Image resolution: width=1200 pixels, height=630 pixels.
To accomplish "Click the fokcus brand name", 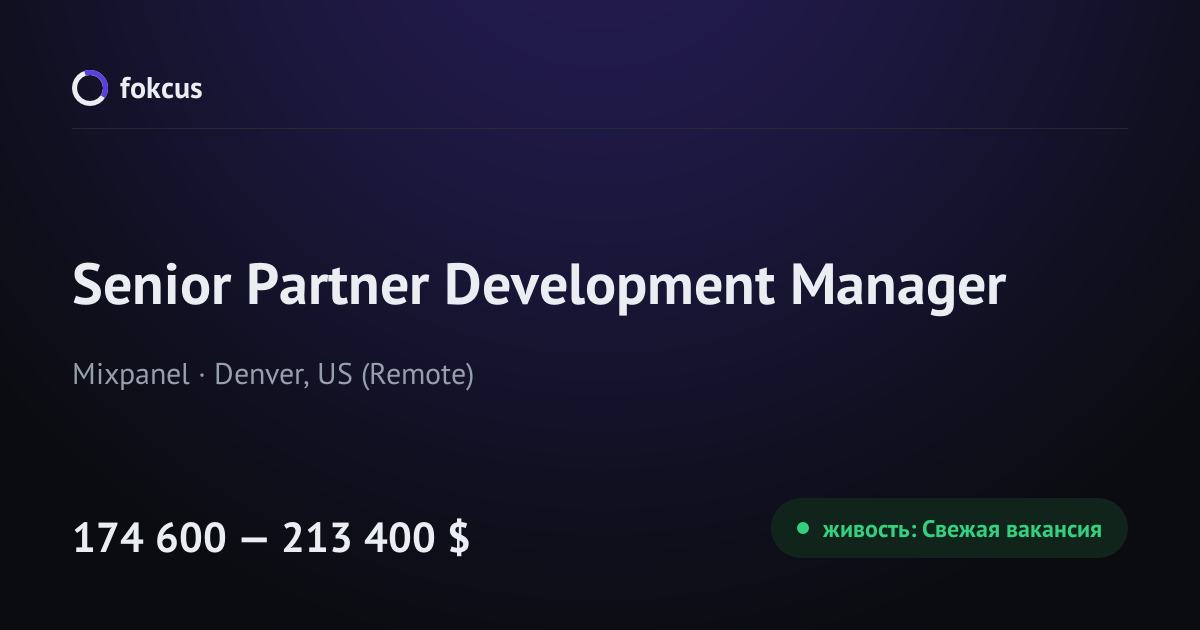I will [161, 89].
